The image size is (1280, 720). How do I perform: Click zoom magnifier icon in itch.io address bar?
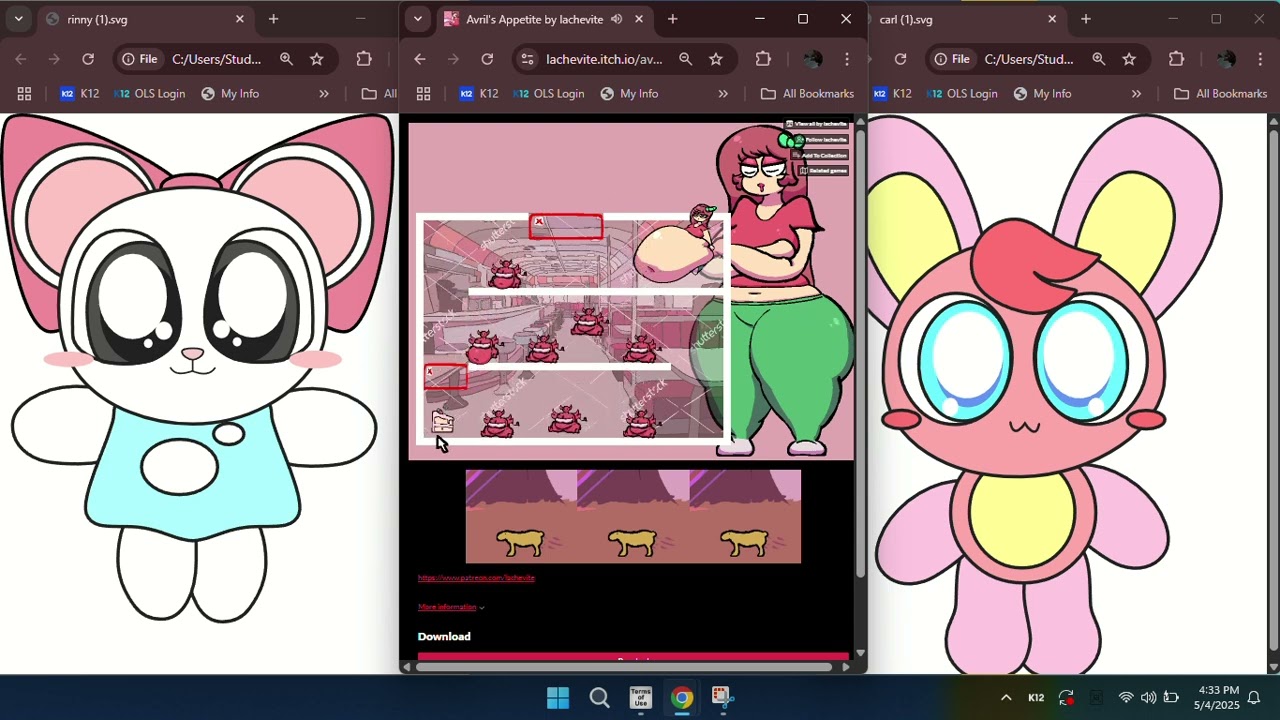[686, 59]
